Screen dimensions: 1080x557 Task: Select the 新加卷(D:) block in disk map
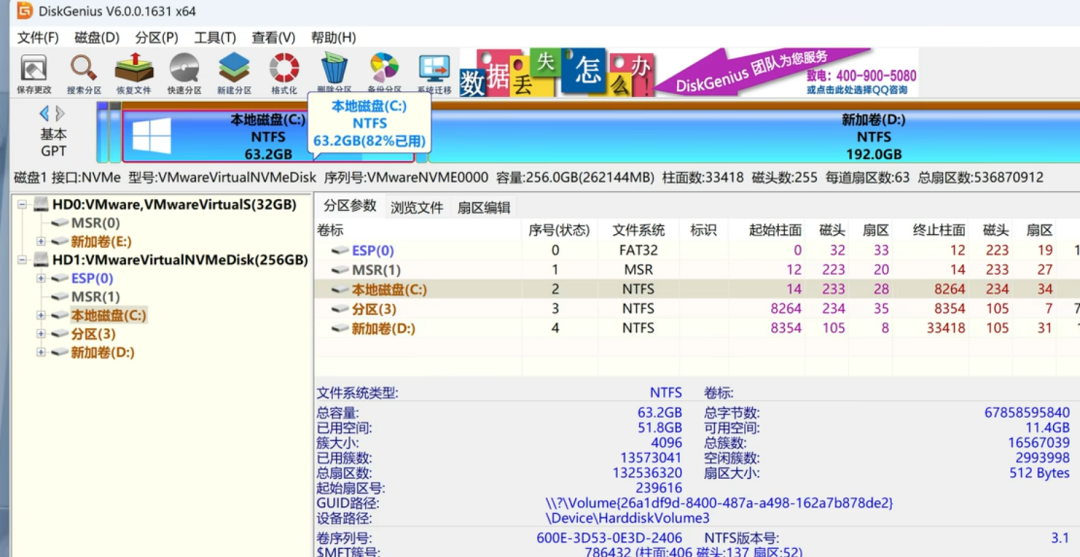[x=873, y=136]
